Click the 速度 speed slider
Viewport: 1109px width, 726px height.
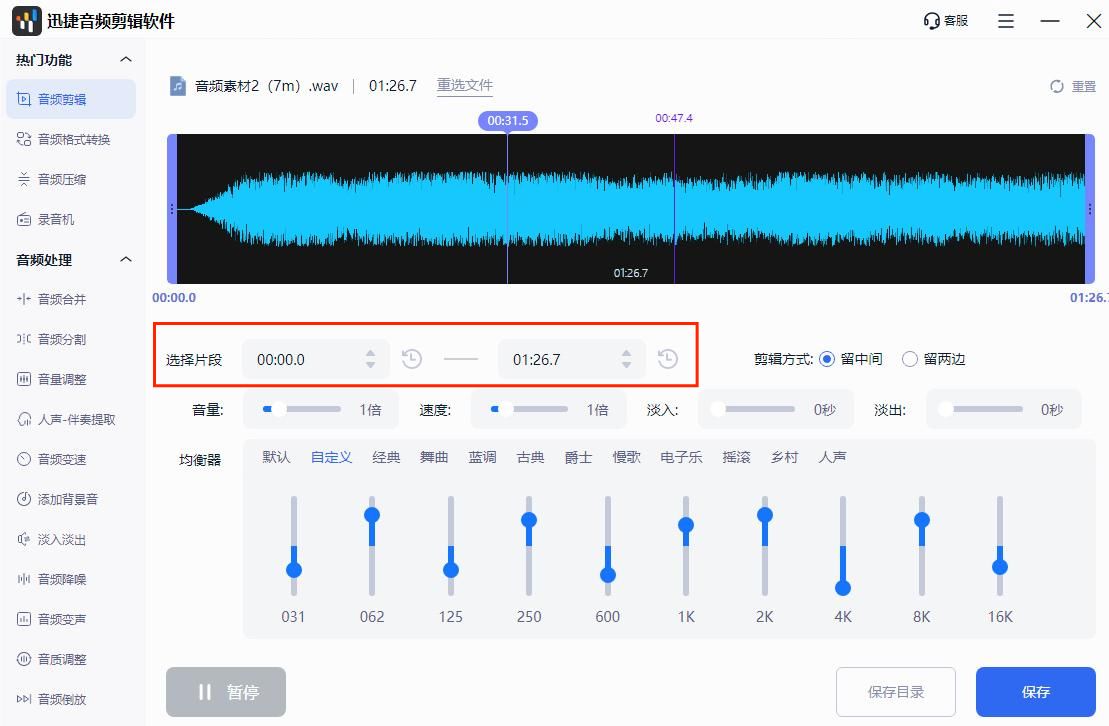point(529,409)
